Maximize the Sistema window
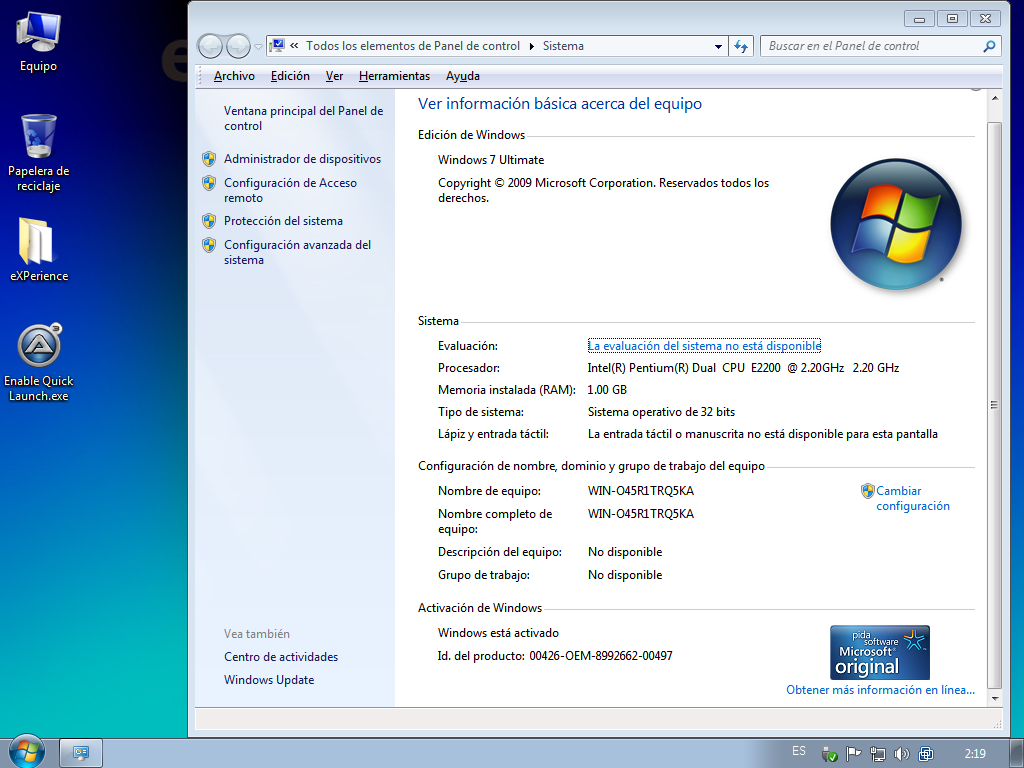The image size is (1024, 768). (952, 19)
